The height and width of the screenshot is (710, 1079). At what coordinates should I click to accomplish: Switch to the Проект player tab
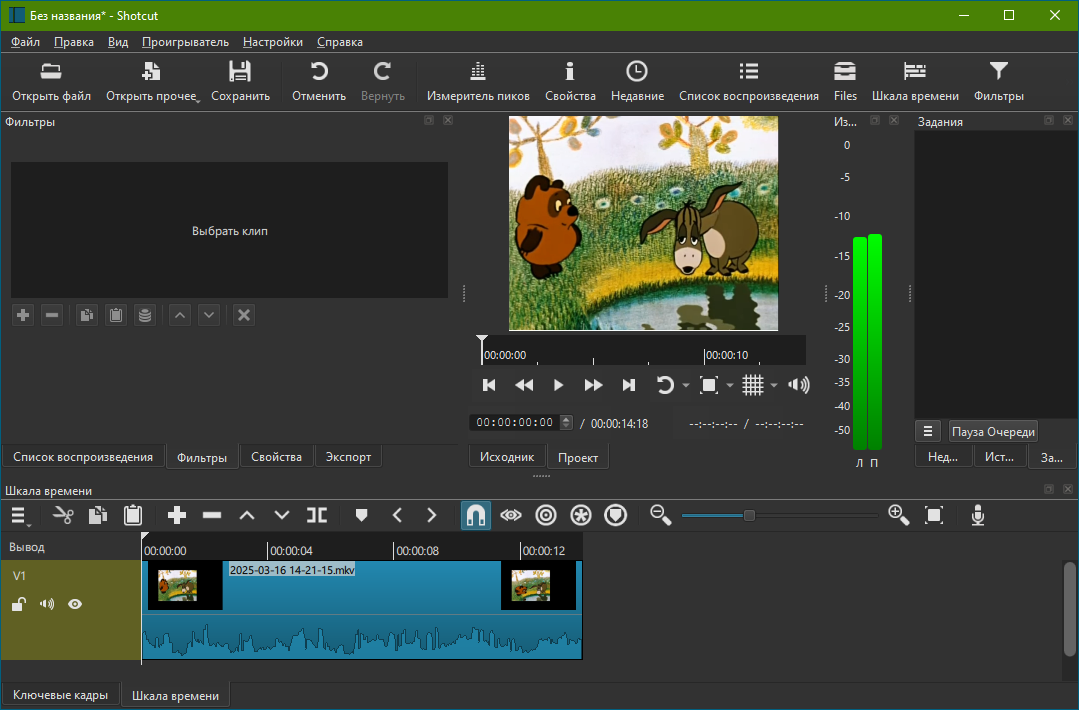pos(577,458)
